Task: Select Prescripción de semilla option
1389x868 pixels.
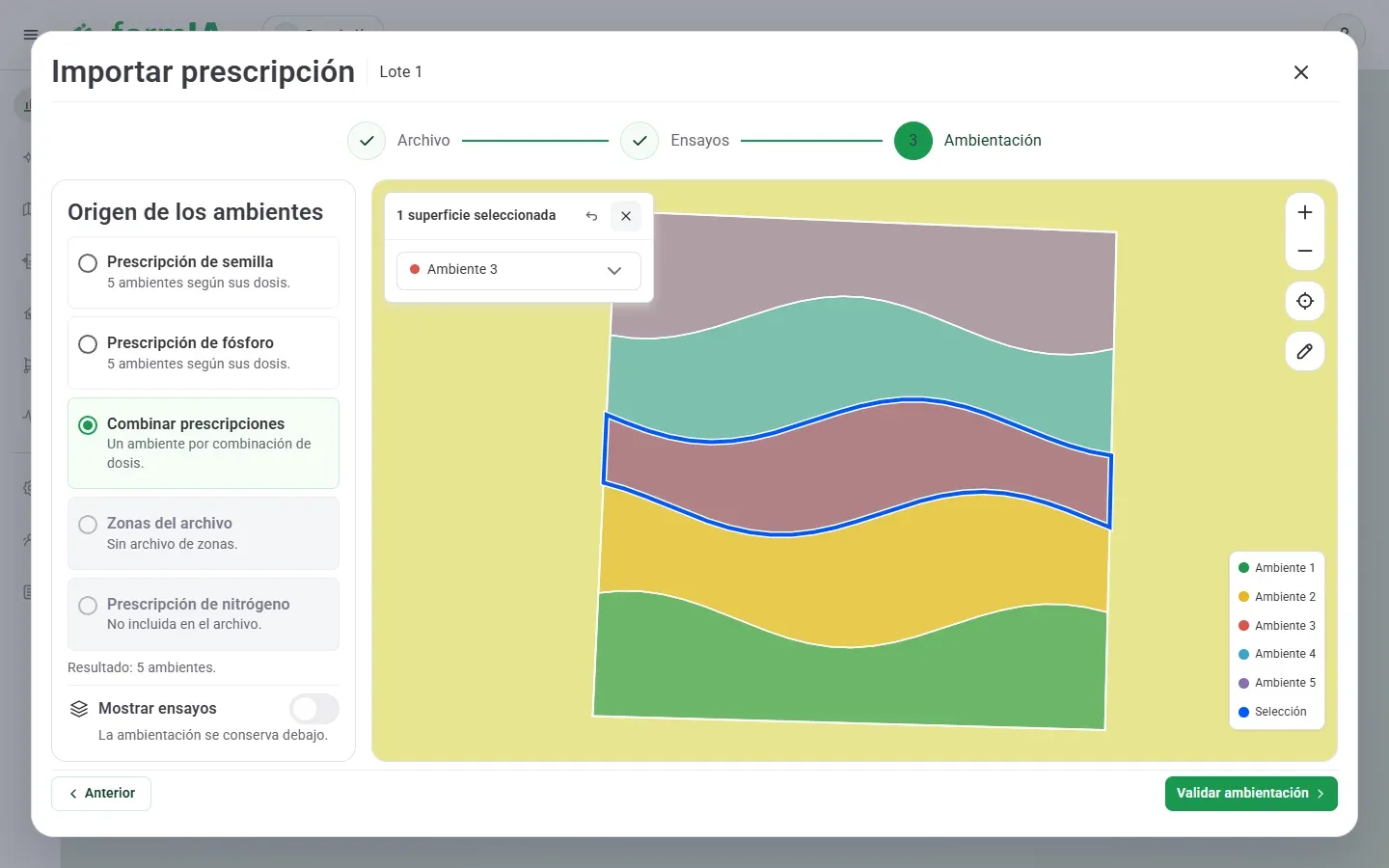Action: 204,272
